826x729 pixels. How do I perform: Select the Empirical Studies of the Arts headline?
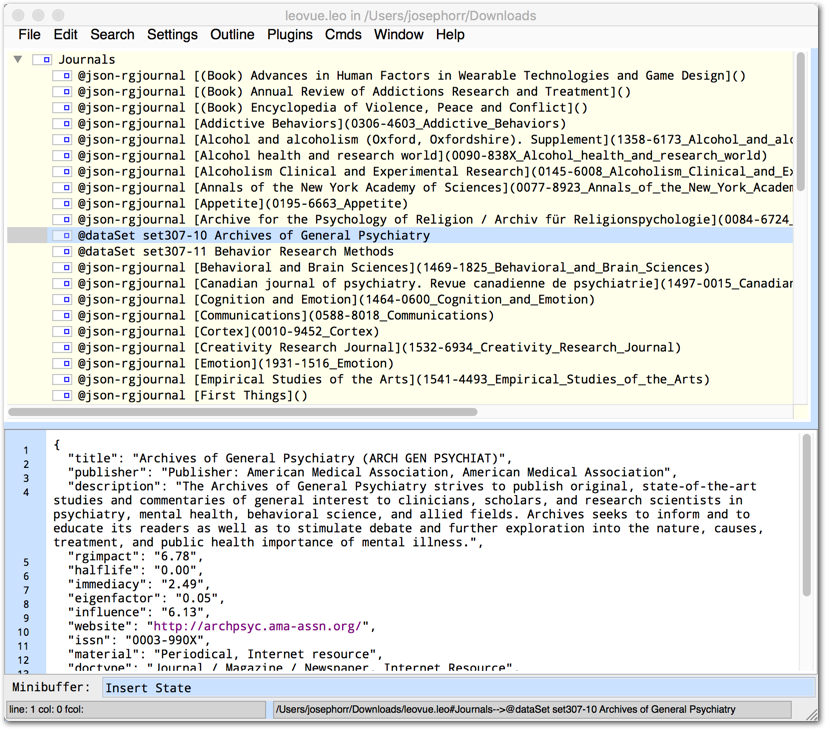point(394,379)
